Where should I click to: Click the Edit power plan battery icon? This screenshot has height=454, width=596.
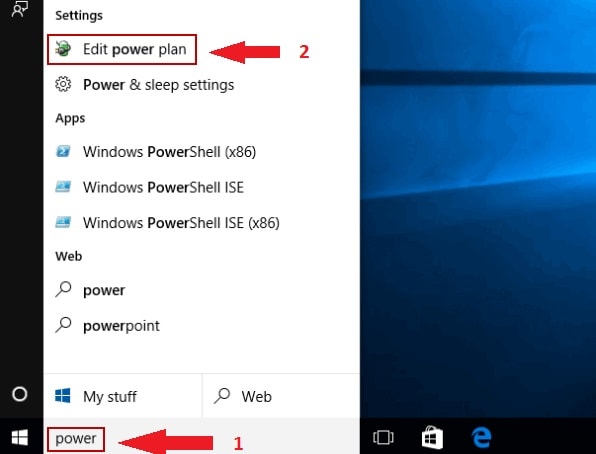63,49
